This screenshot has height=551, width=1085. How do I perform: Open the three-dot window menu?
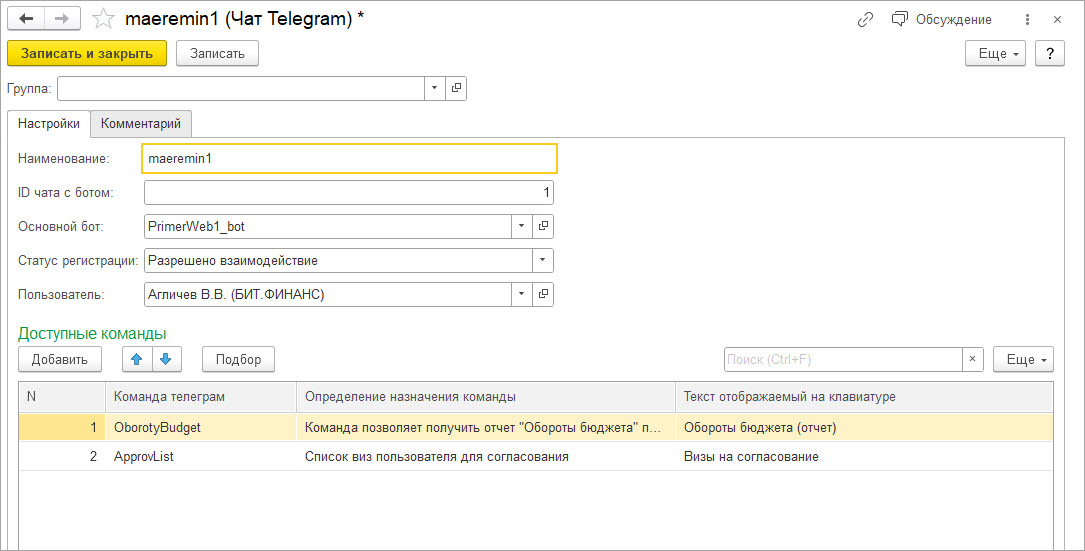click(x=1027, y=19)
